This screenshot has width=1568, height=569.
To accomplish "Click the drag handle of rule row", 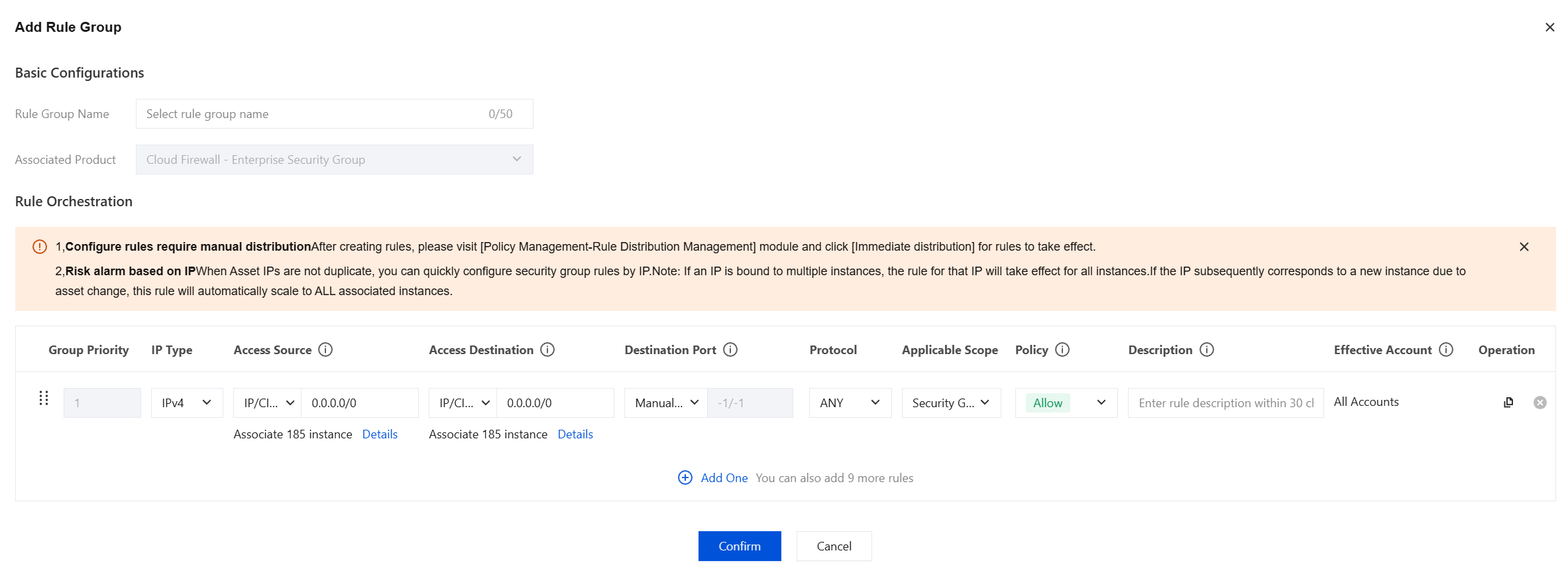I will [44, 398].
